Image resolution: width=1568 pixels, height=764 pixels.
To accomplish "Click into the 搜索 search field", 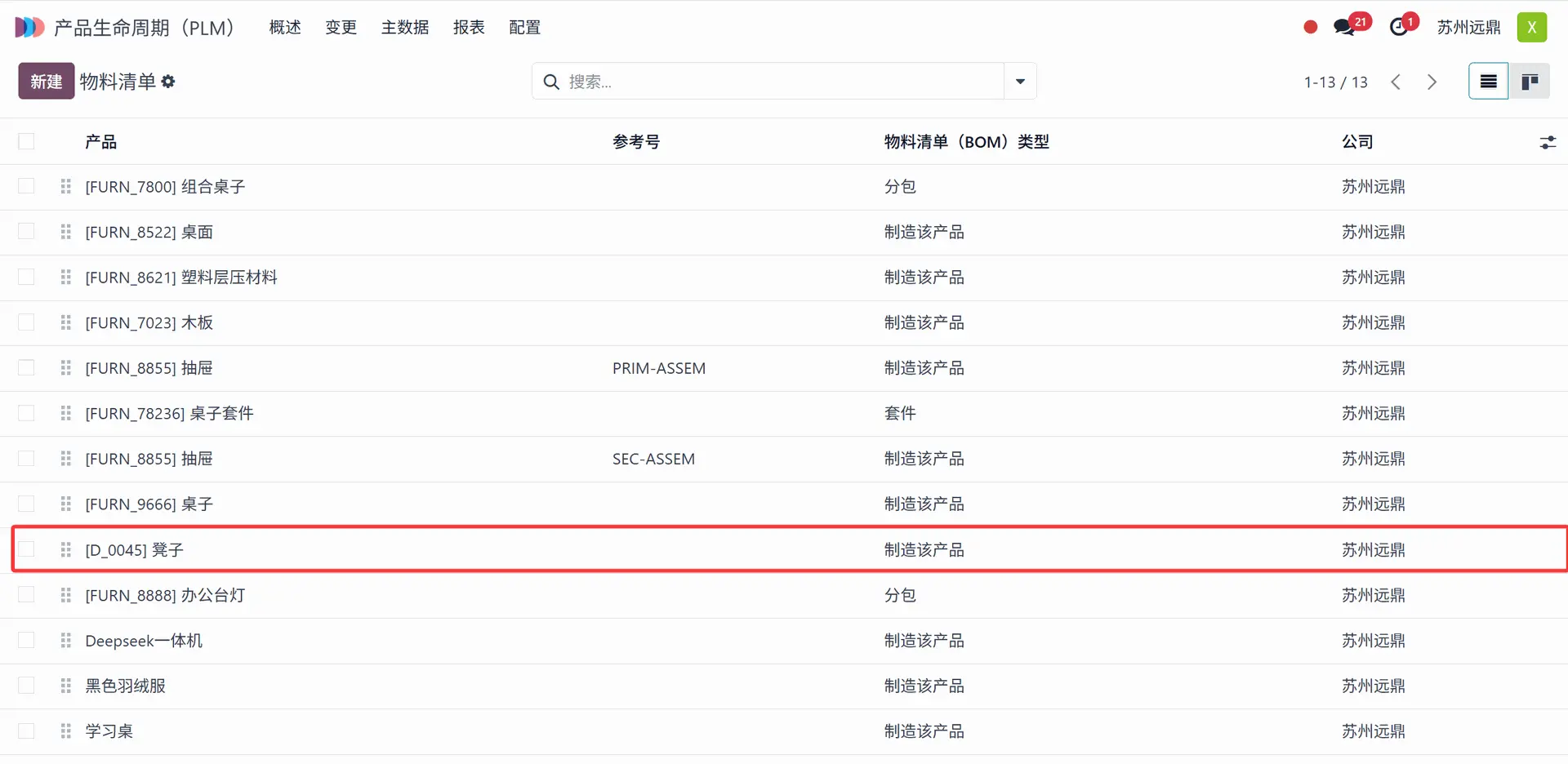I will [776, 82].
